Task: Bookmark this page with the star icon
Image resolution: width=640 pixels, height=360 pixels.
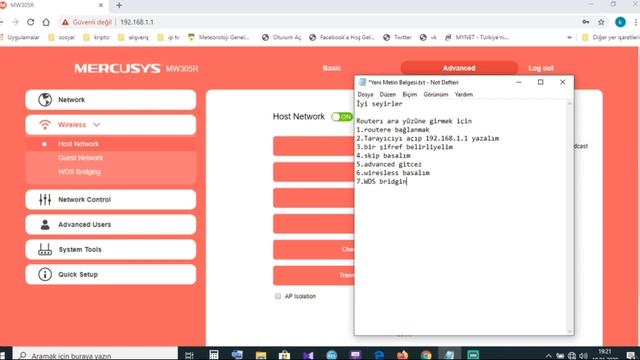Action: 601,22
